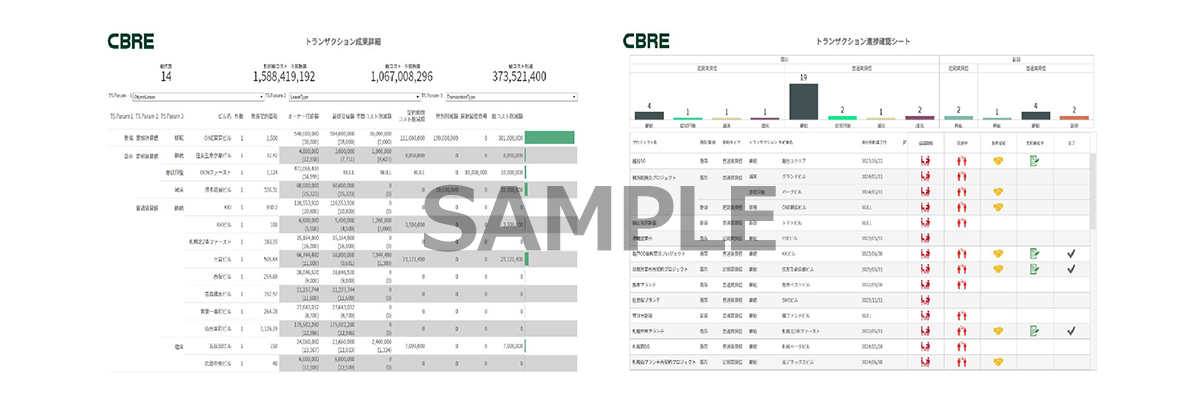1200x400 pixels.
Task: Click the red discussion icon in 越谷SO row
Action: [925, 160]
